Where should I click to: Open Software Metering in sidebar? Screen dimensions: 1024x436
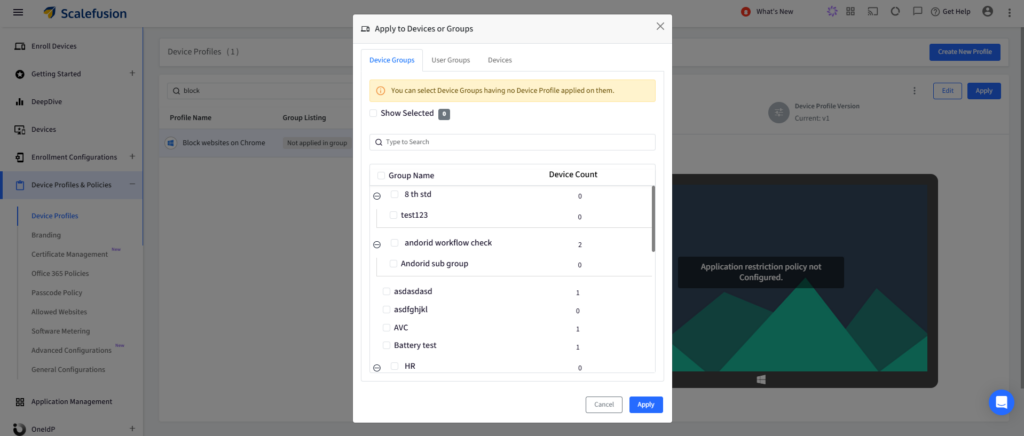[x=61, y=332]
